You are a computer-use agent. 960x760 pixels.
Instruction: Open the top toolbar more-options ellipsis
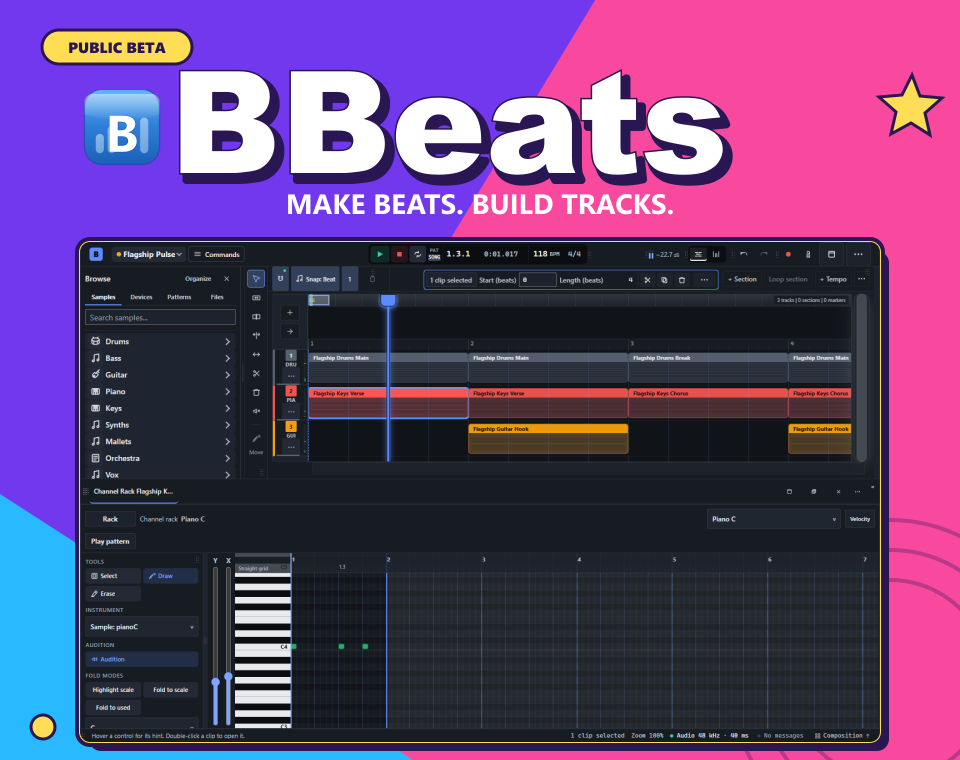(858, 254)
